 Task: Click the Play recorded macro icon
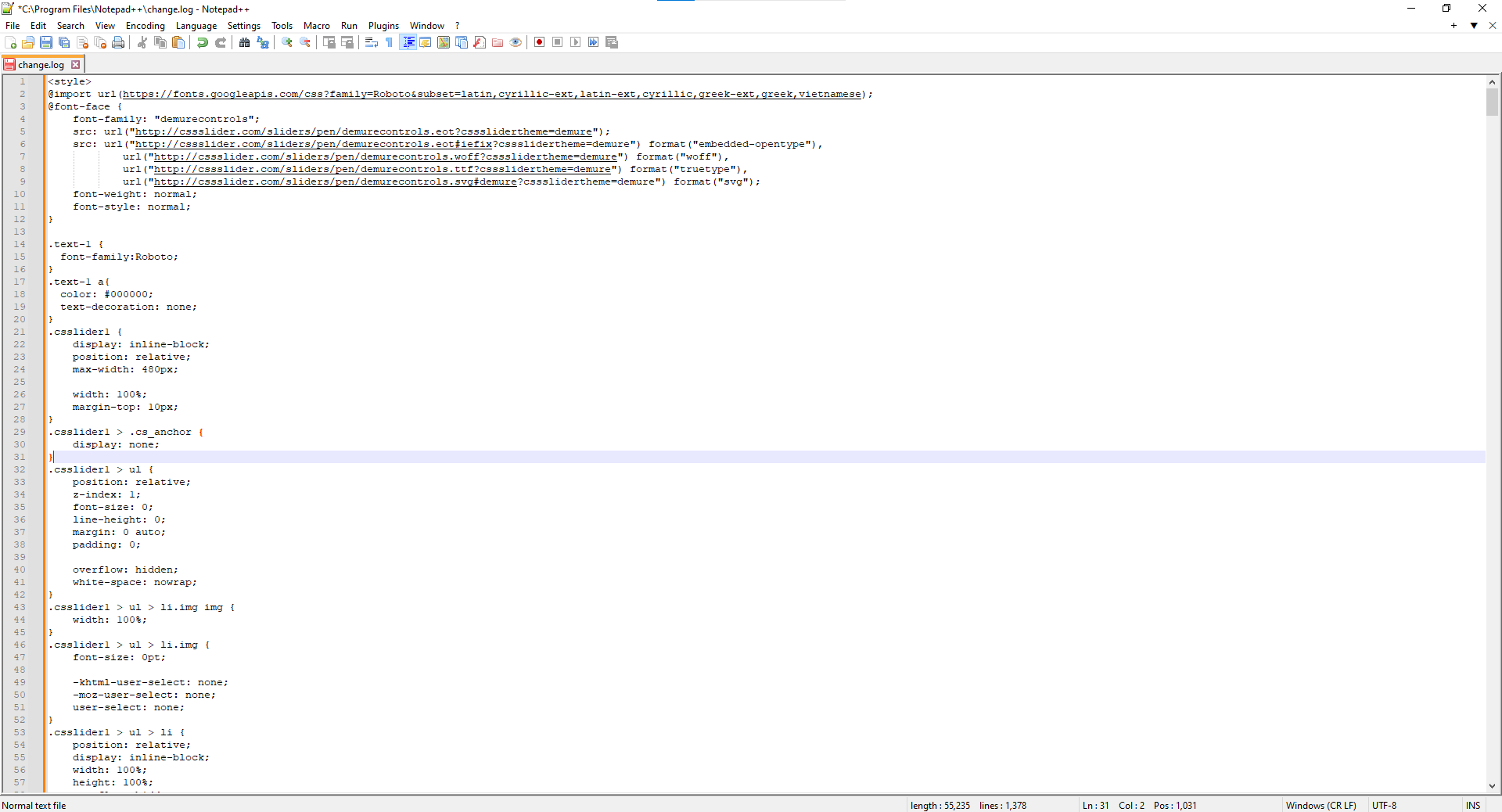[575, 42]
